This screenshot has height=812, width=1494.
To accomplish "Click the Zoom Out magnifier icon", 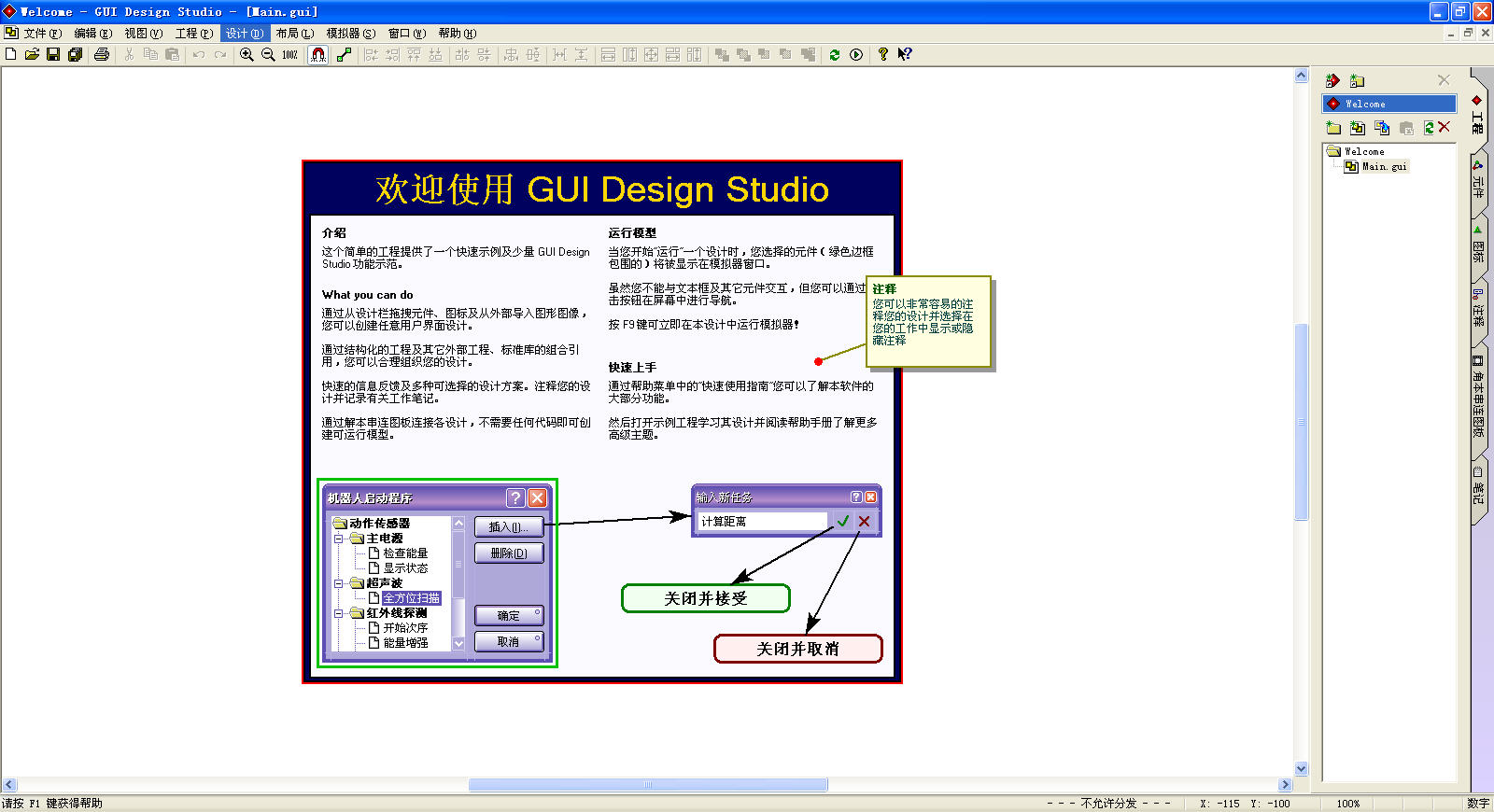I will (268, 54).
